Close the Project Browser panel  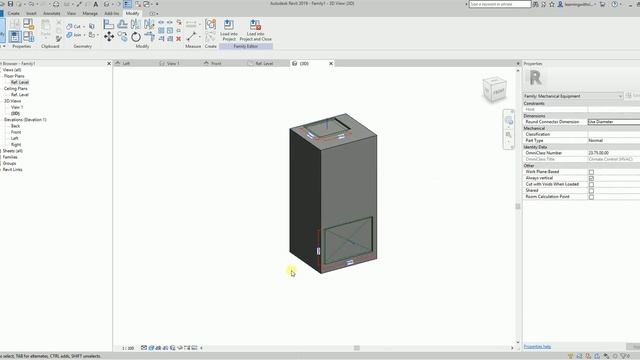click(x=109, y=64)
